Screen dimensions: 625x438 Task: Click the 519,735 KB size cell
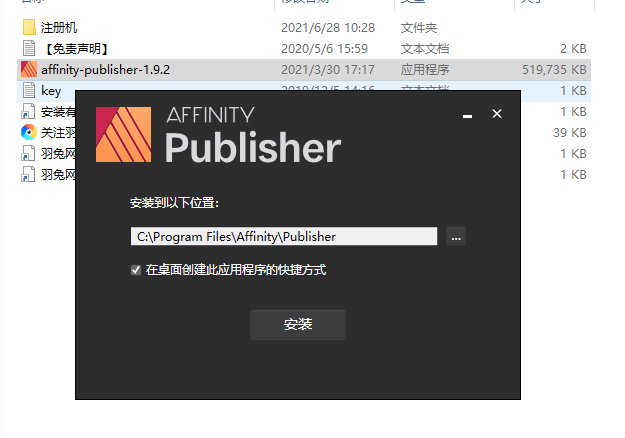tap(554, 70)
